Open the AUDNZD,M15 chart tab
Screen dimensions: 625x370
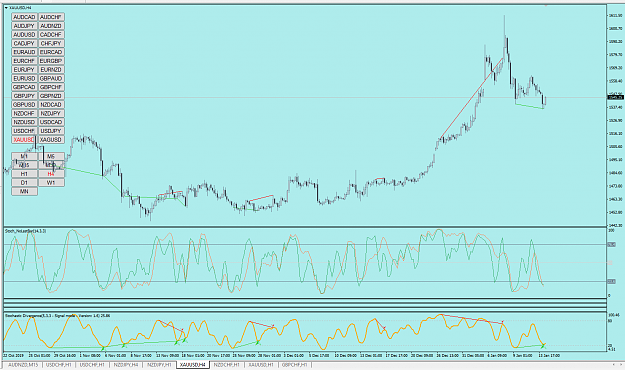pyautogui.click(x=23, y=365)
